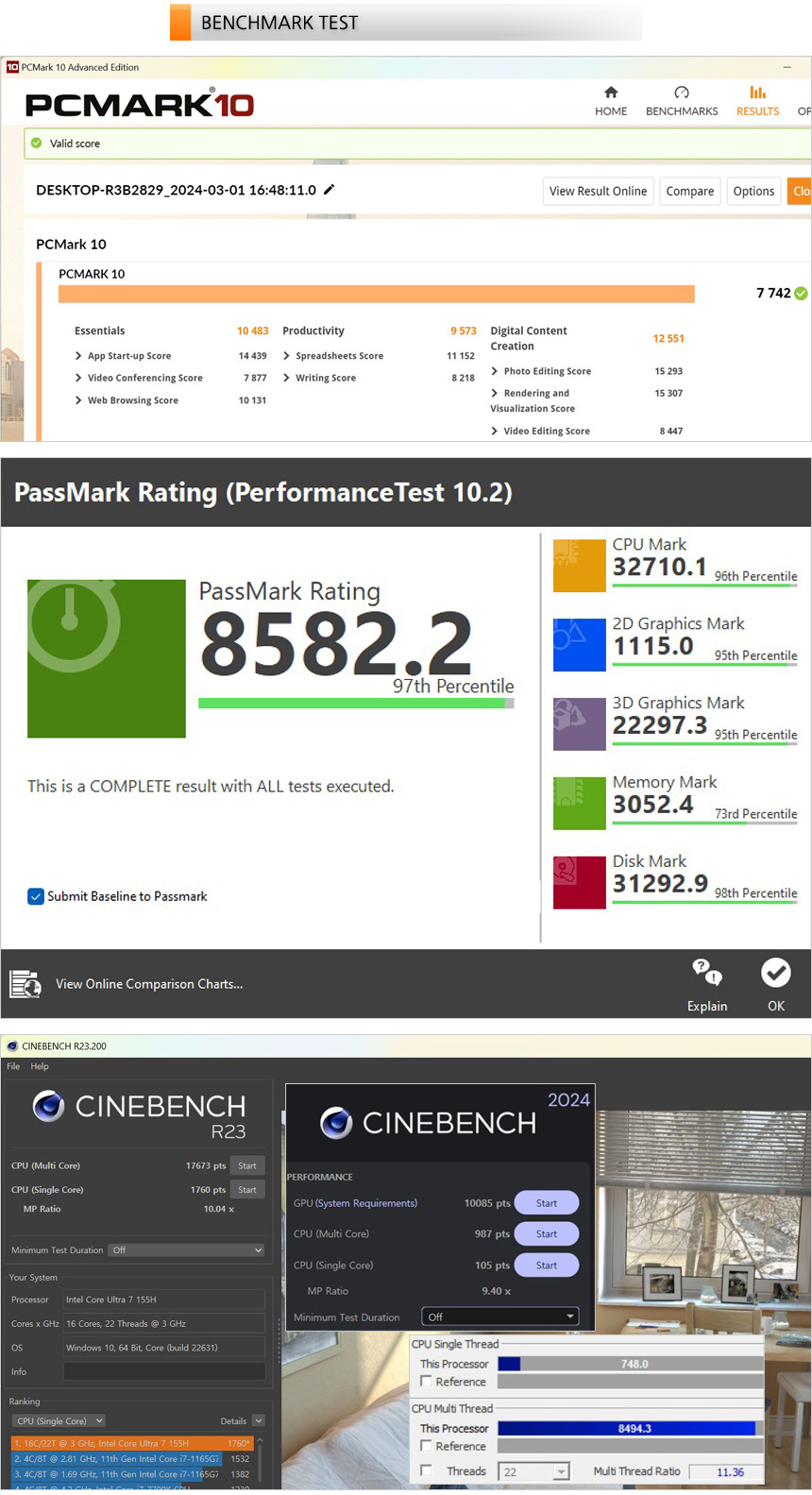The image size is (812, 1495).
Task: Start CPU Multi Core test in R23
Action: point(247,1165)
